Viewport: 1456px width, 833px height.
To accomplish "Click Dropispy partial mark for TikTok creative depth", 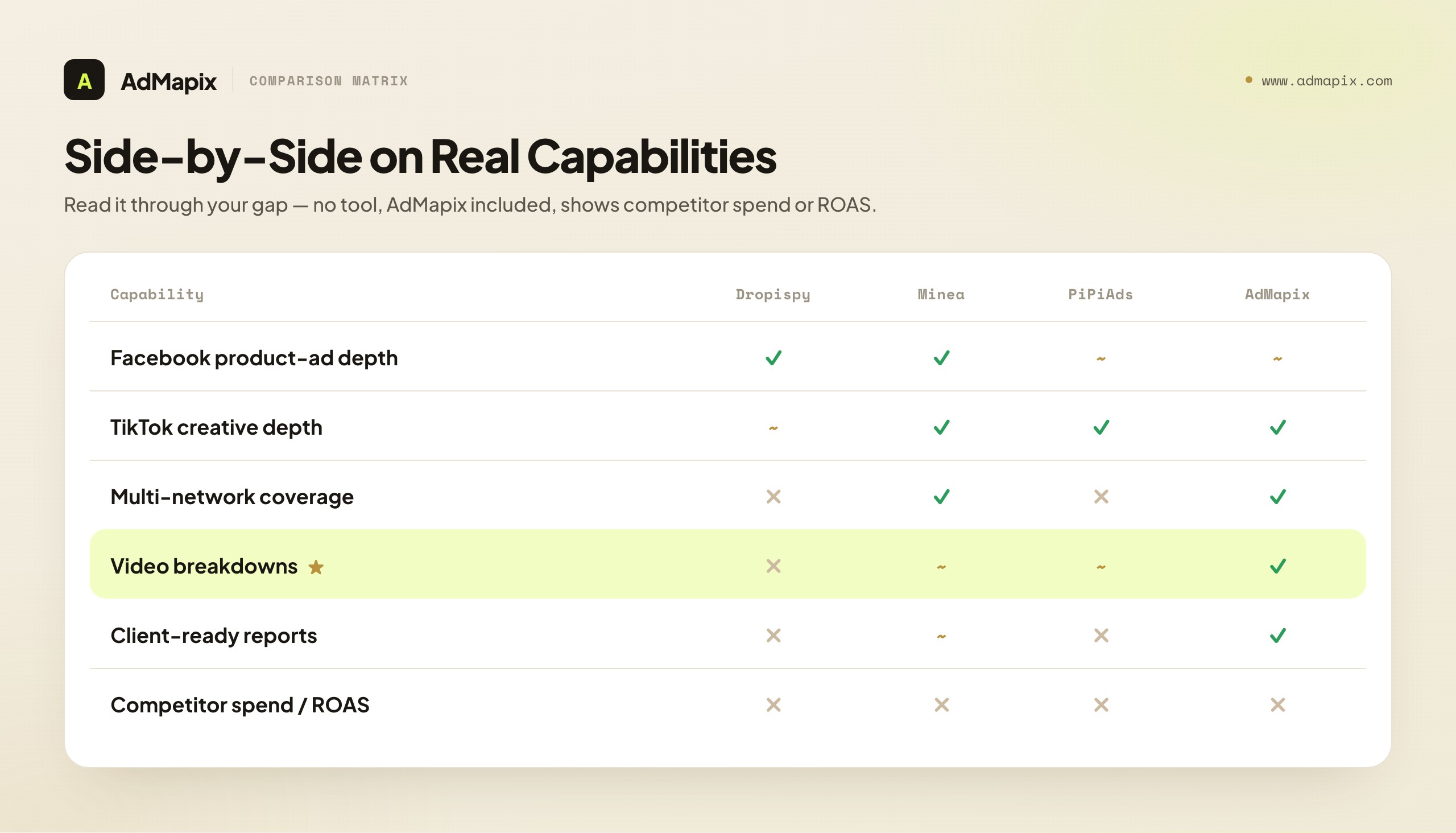I will [x=773, y=428].
